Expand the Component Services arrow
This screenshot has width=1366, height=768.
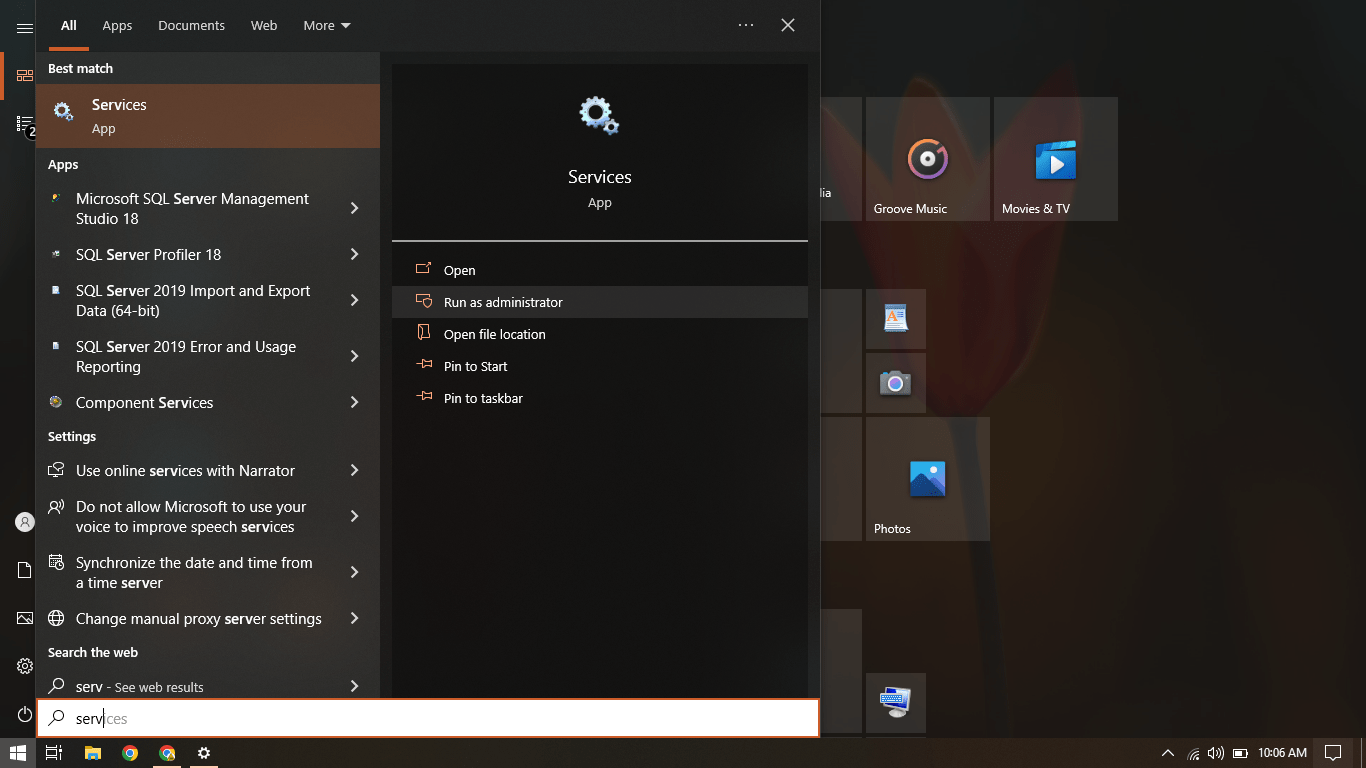tap(354, 402)
